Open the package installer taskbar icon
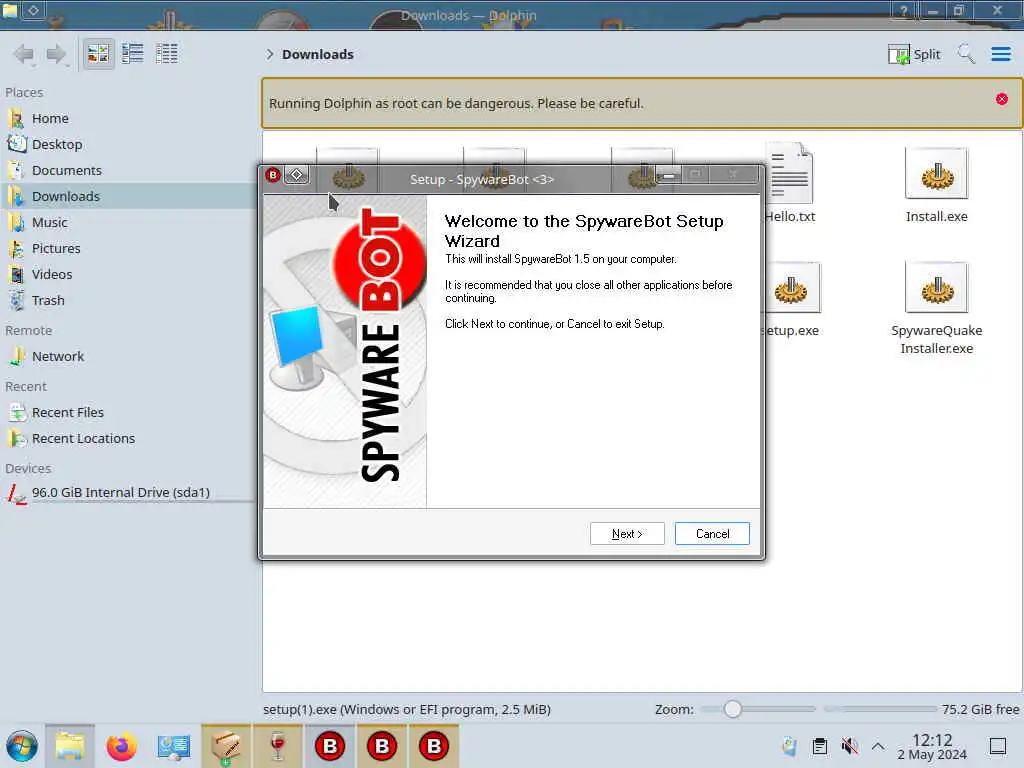 click(x=225, y=746)
